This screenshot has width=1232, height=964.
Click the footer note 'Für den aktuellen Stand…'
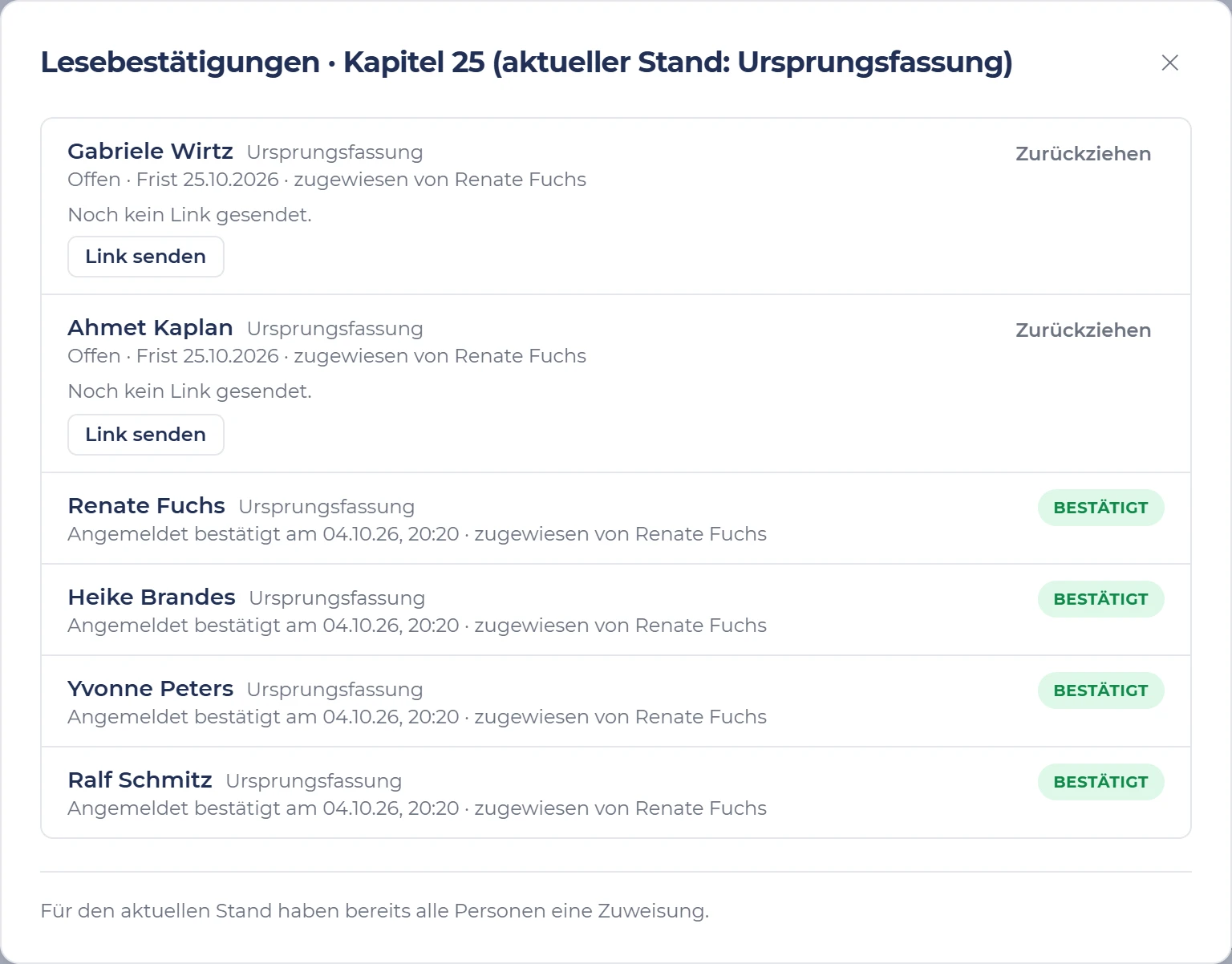pyautogui.click(x=375, y=911)
